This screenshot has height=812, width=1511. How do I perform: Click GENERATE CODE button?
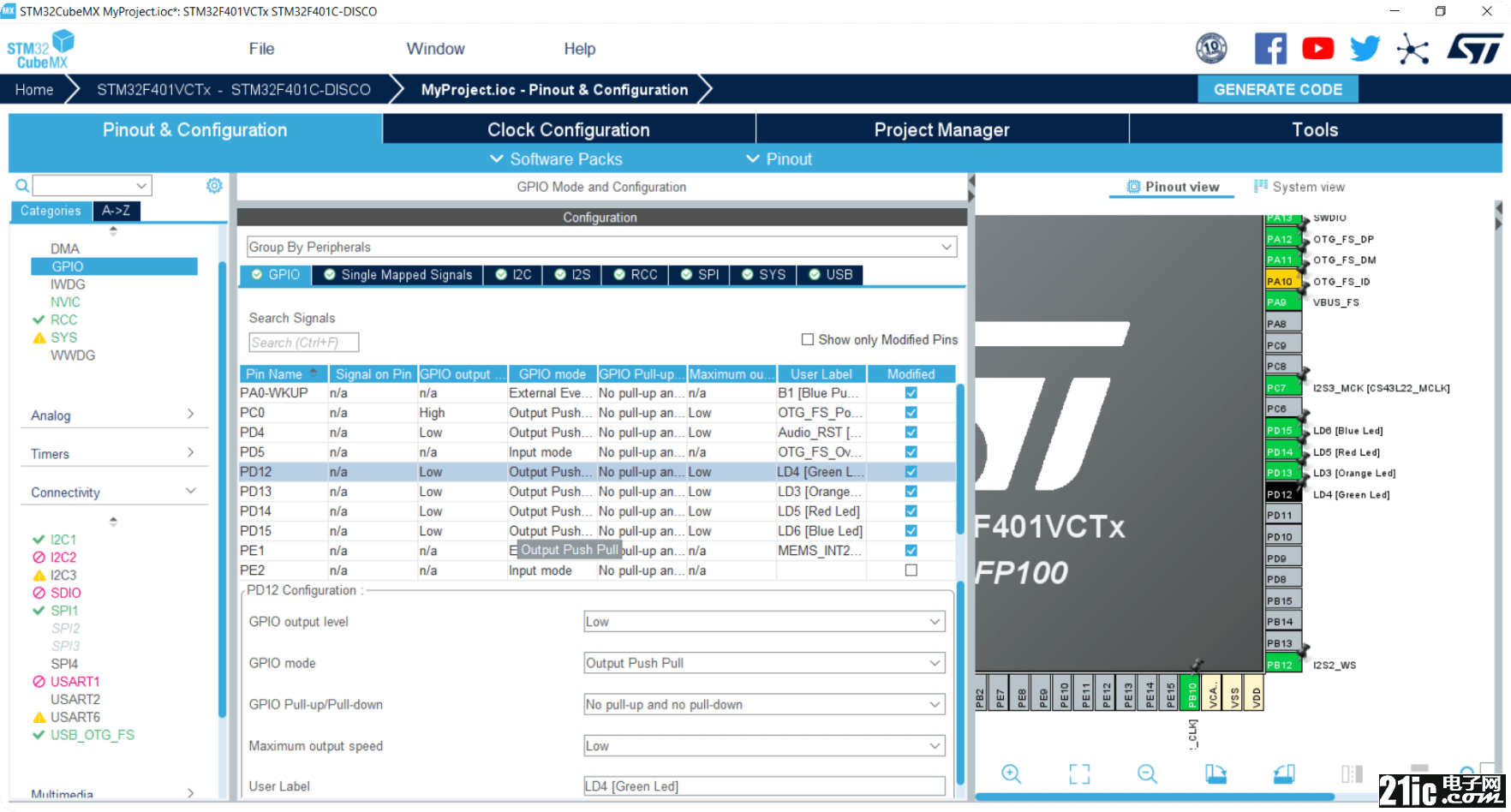point(1277,89)
